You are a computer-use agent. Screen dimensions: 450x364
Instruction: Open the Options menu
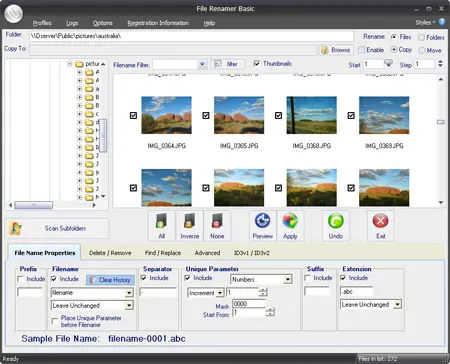click(x=103, y=23)
